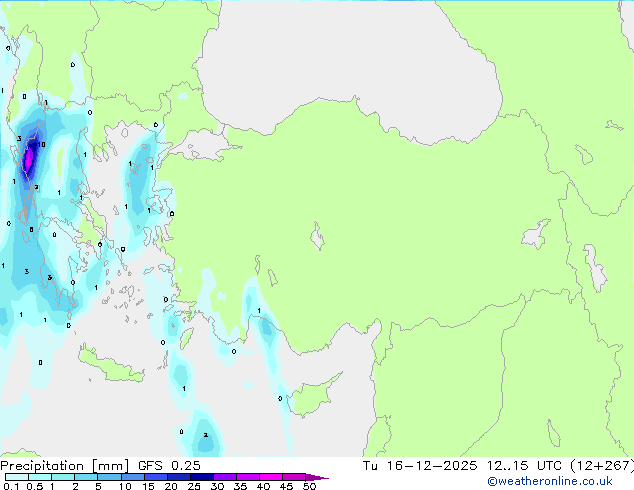Click the legend tick label "20"
Viewport: 634px width, 490px height.
[x=171, y=486]
